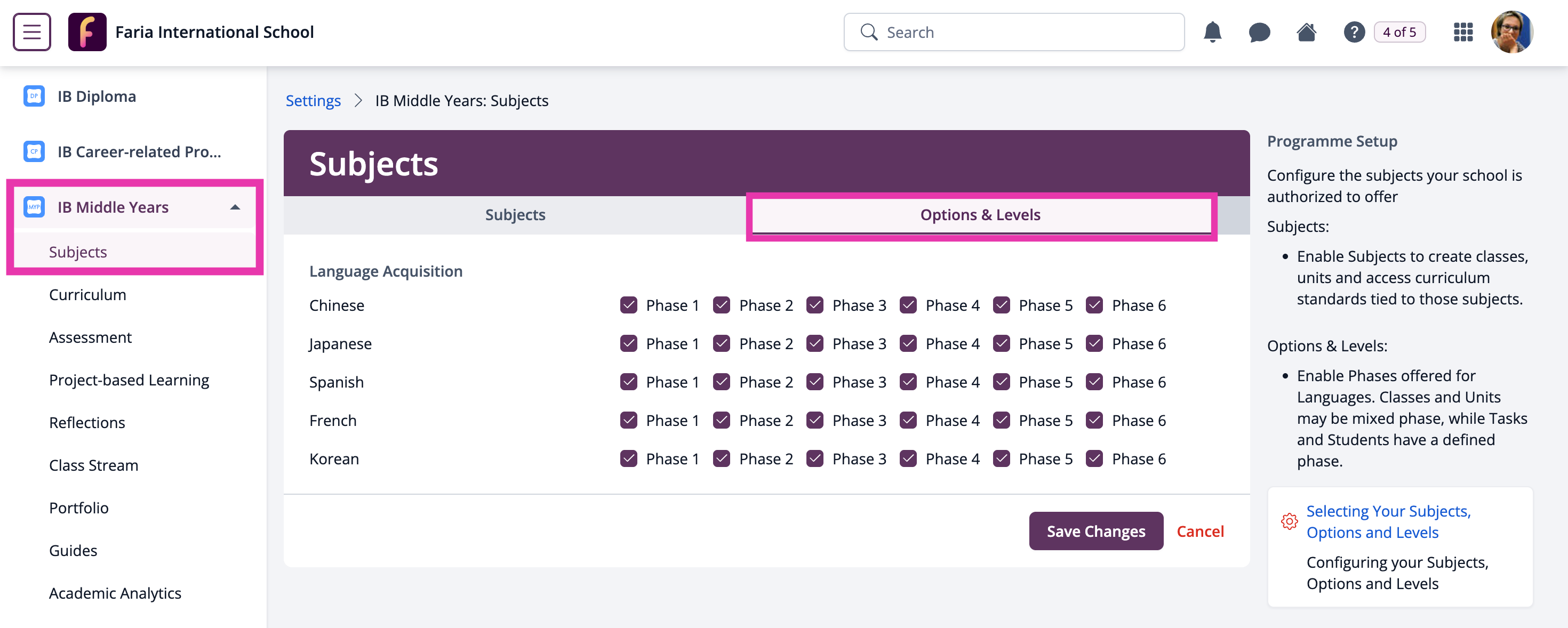
Task: Click the IB Diploma programme icon
Action: coord(34,96)
